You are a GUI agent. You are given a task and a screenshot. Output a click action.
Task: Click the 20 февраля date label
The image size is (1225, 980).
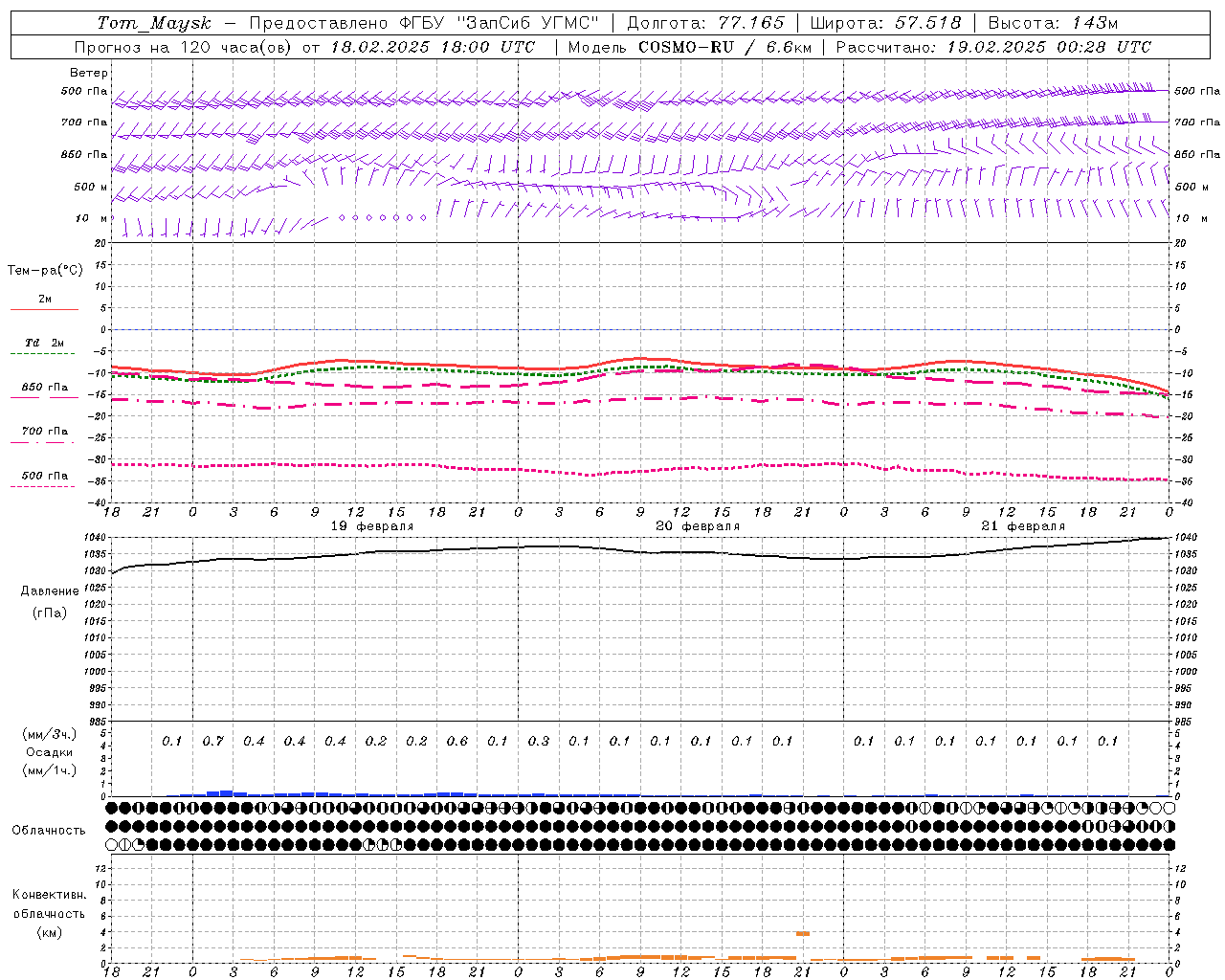click(698, 526)
